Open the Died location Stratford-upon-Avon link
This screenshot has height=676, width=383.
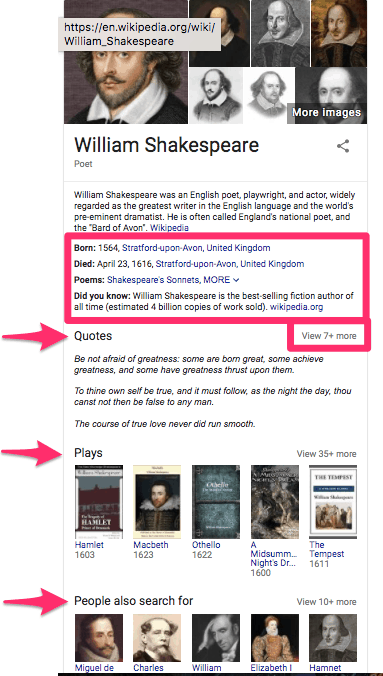[x=230, y=264]
